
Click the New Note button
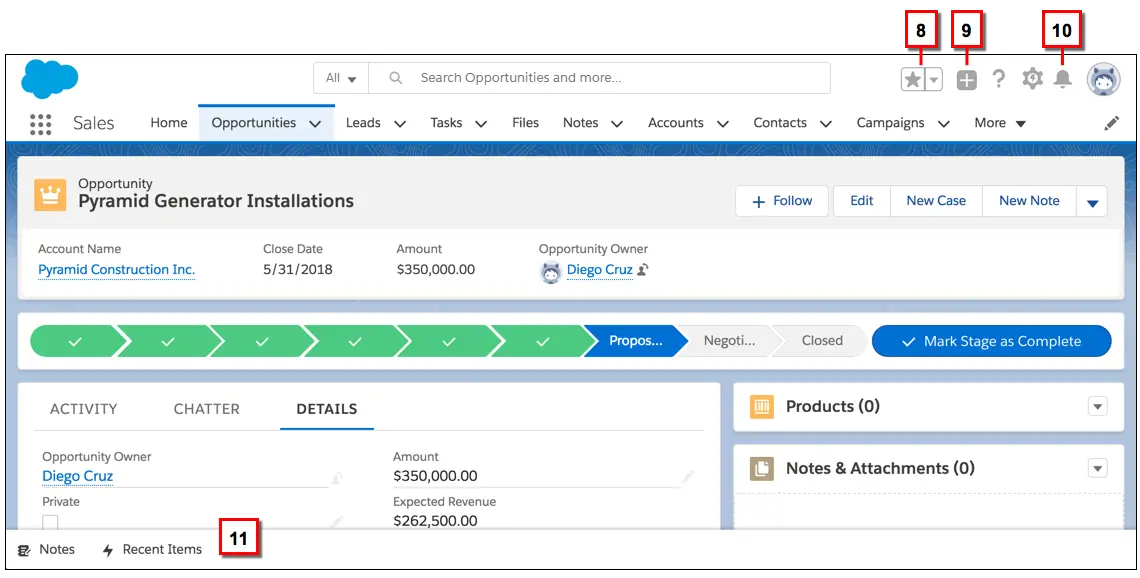coord(1029,201)
